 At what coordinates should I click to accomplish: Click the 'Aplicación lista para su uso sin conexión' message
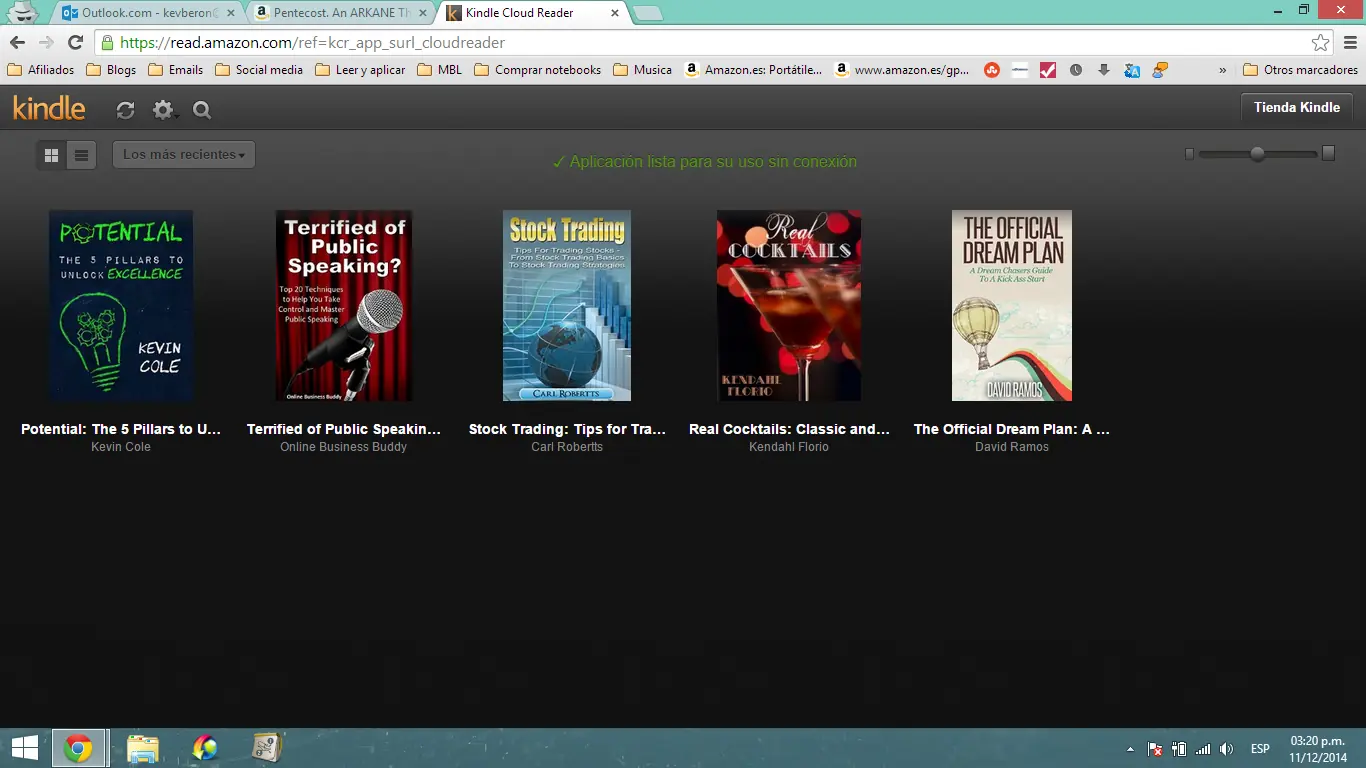click(704, 162)
